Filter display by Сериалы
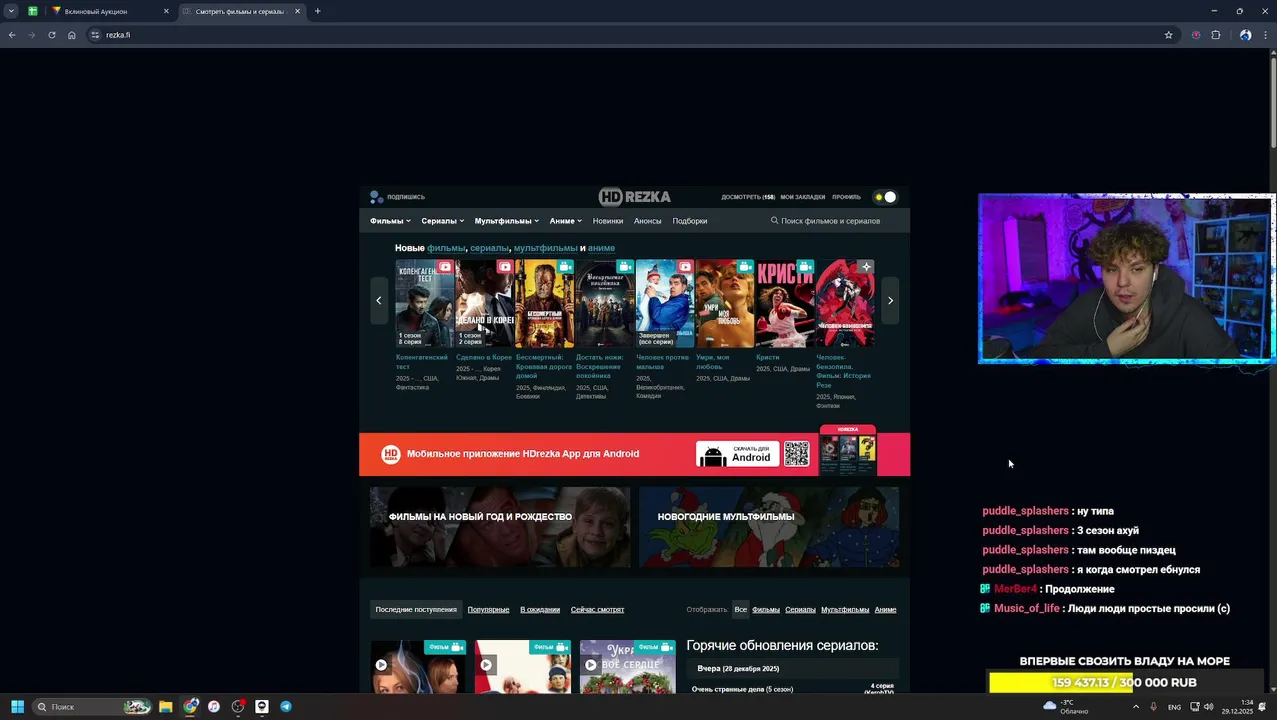Screen dimensions: 1277x720 point(800,609)
